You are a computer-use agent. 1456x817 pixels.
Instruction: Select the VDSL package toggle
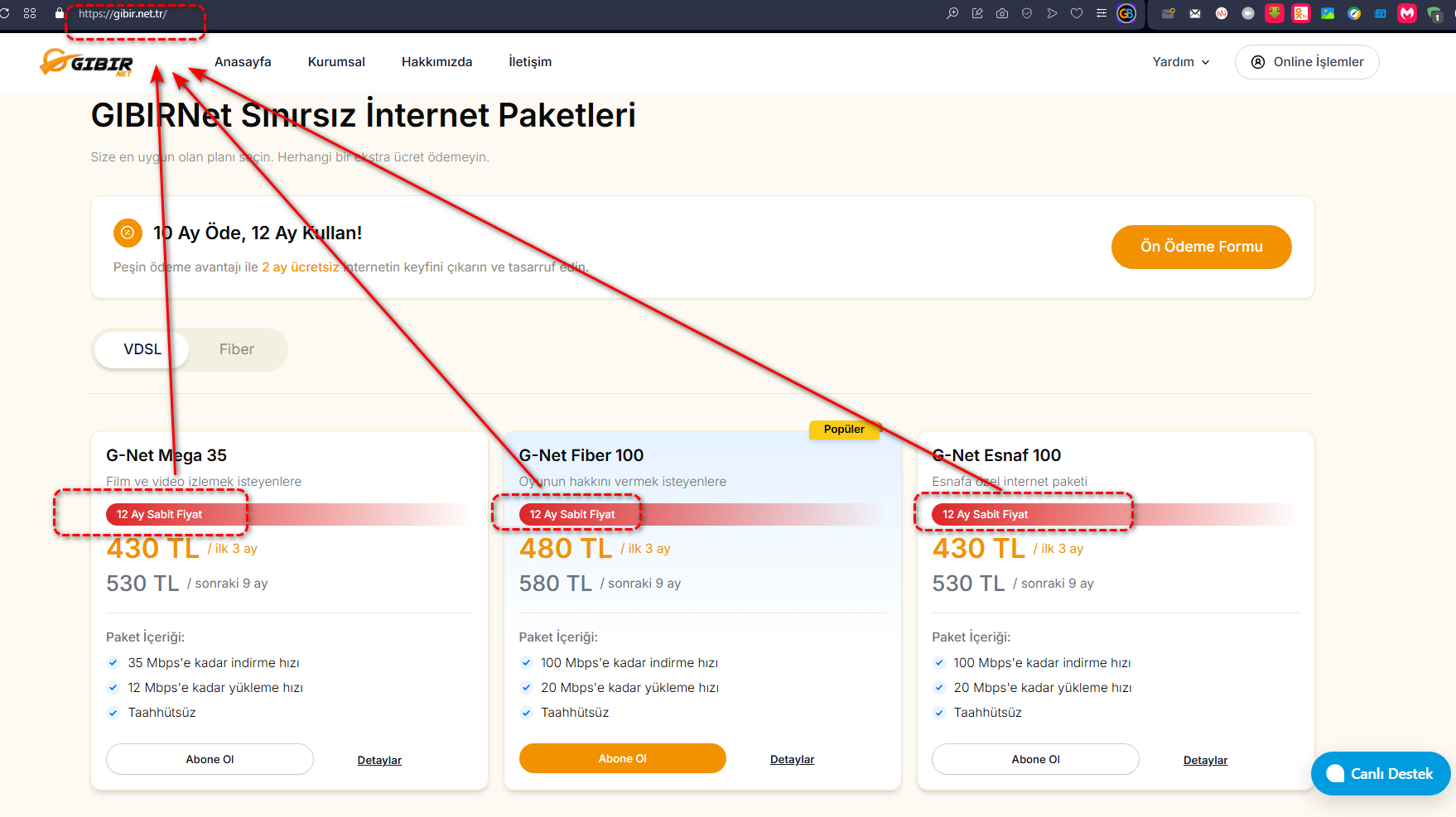tap(142, 349)
